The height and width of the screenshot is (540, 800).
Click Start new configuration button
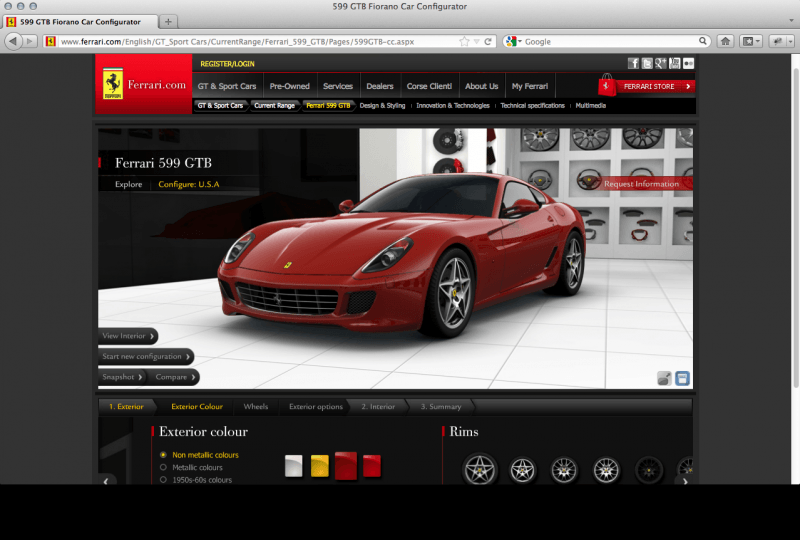pos(146,356)
